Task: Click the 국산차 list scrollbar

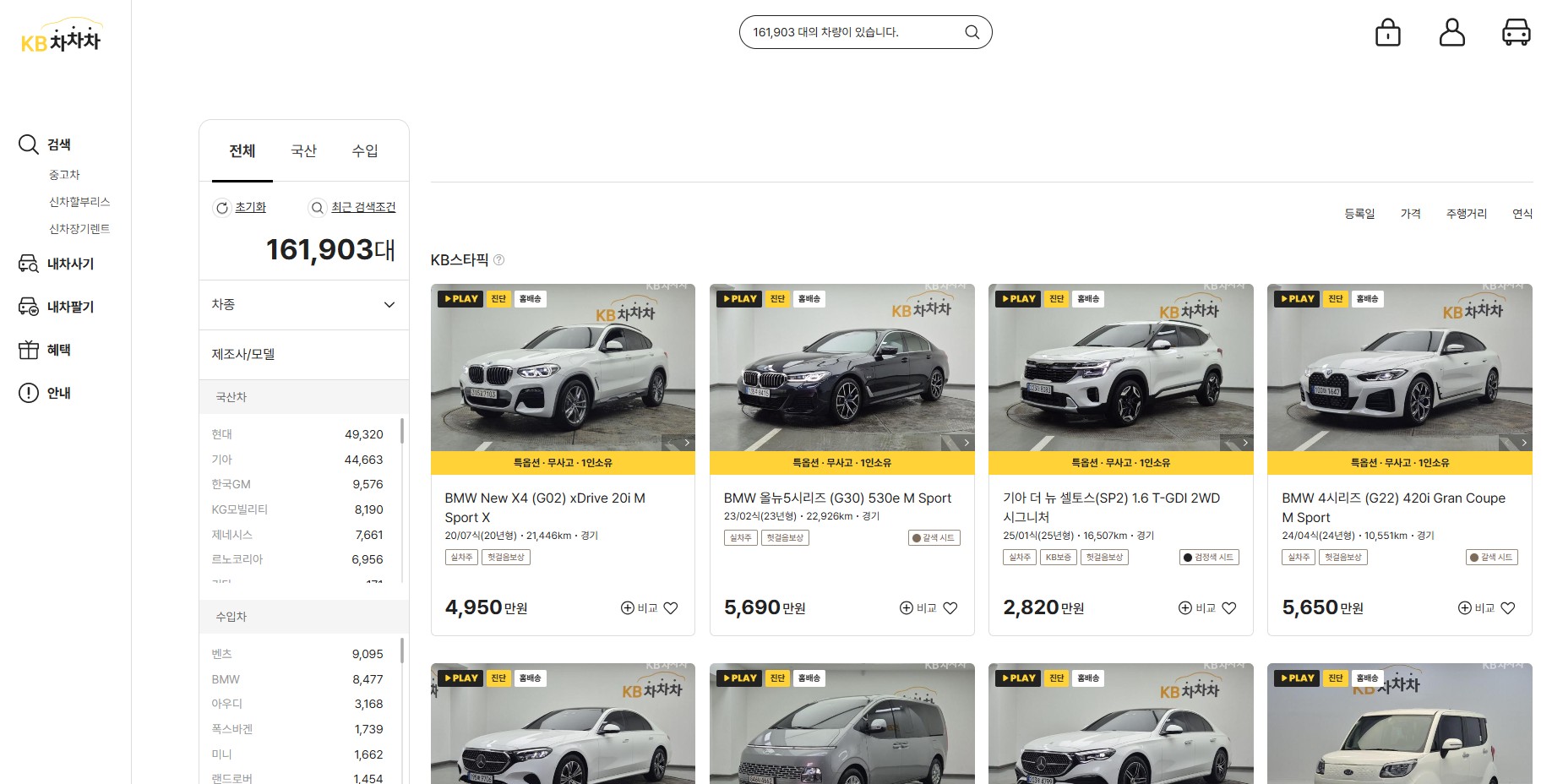Action: pos(402,431)
